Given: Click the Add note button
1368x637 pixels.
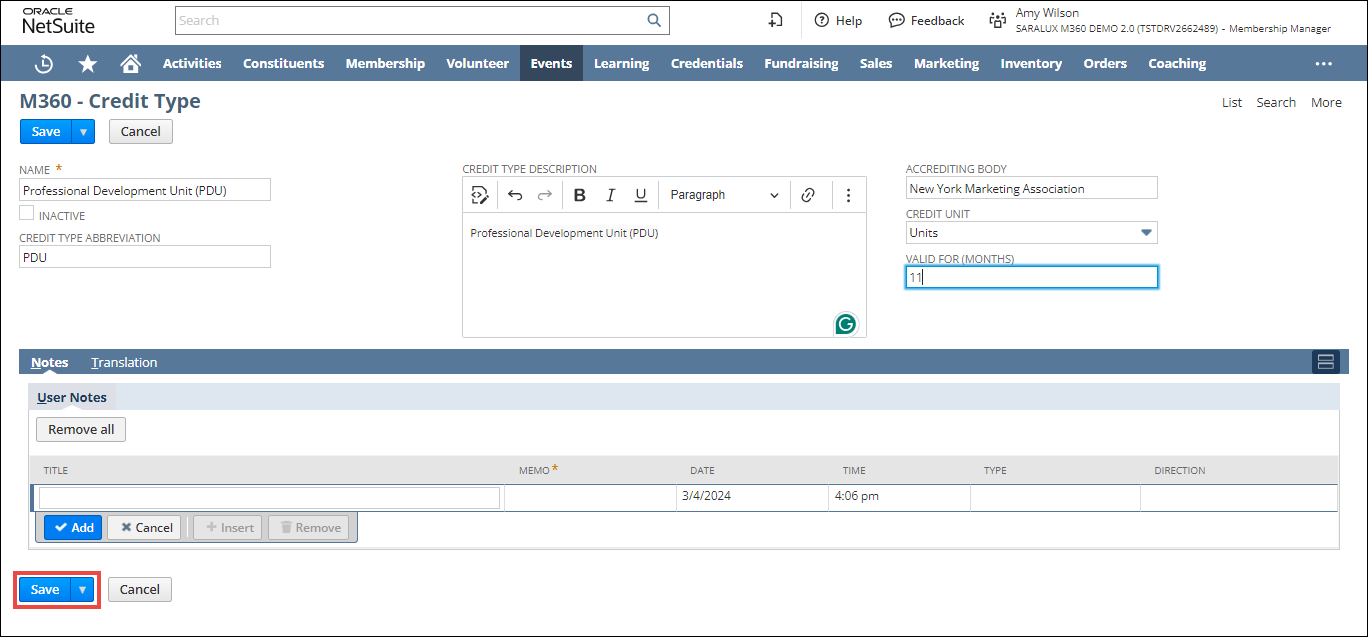Looking at the screenshot, I should coord(73,528).
